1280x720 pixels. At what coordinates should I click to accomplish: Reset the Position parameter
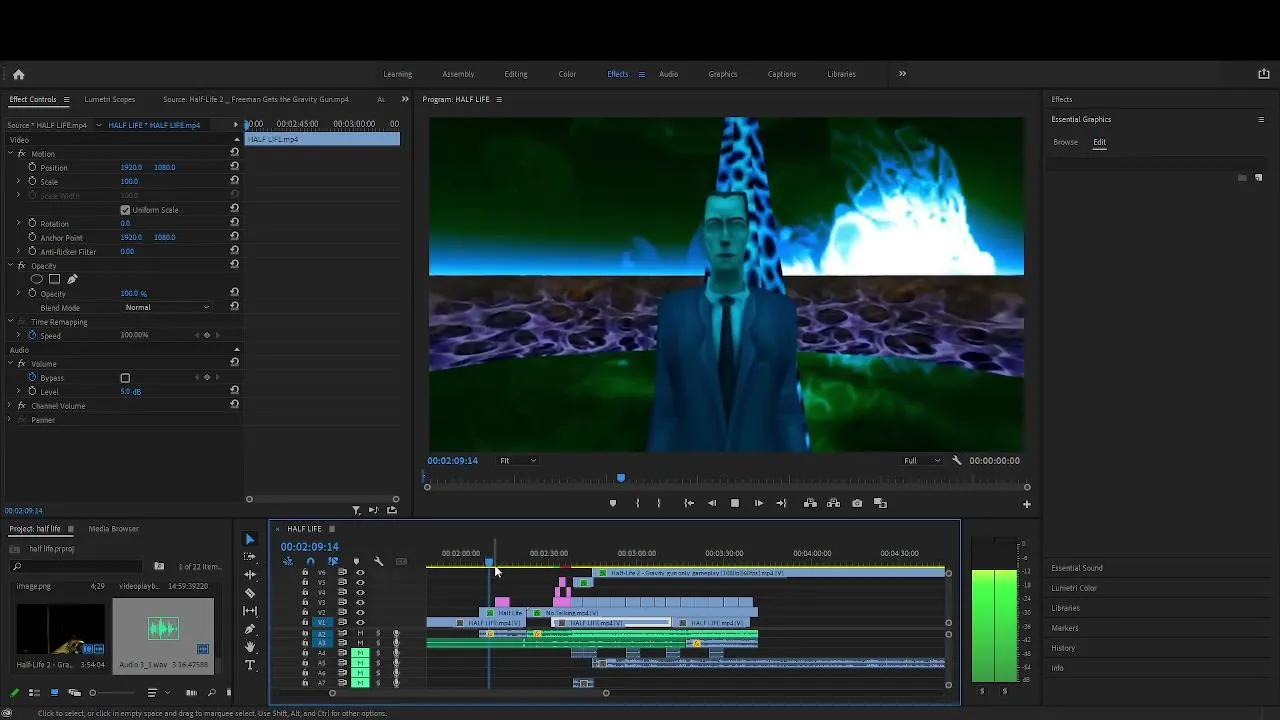coord(234,167)
